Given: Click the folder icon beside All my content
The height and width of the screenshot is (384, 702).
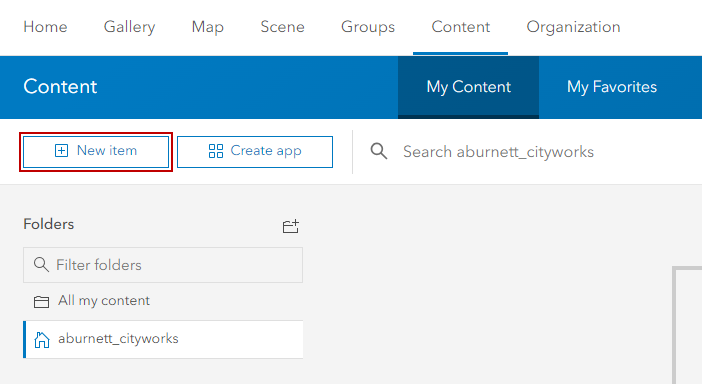Looking at the screenshot, I should [41, 302].
